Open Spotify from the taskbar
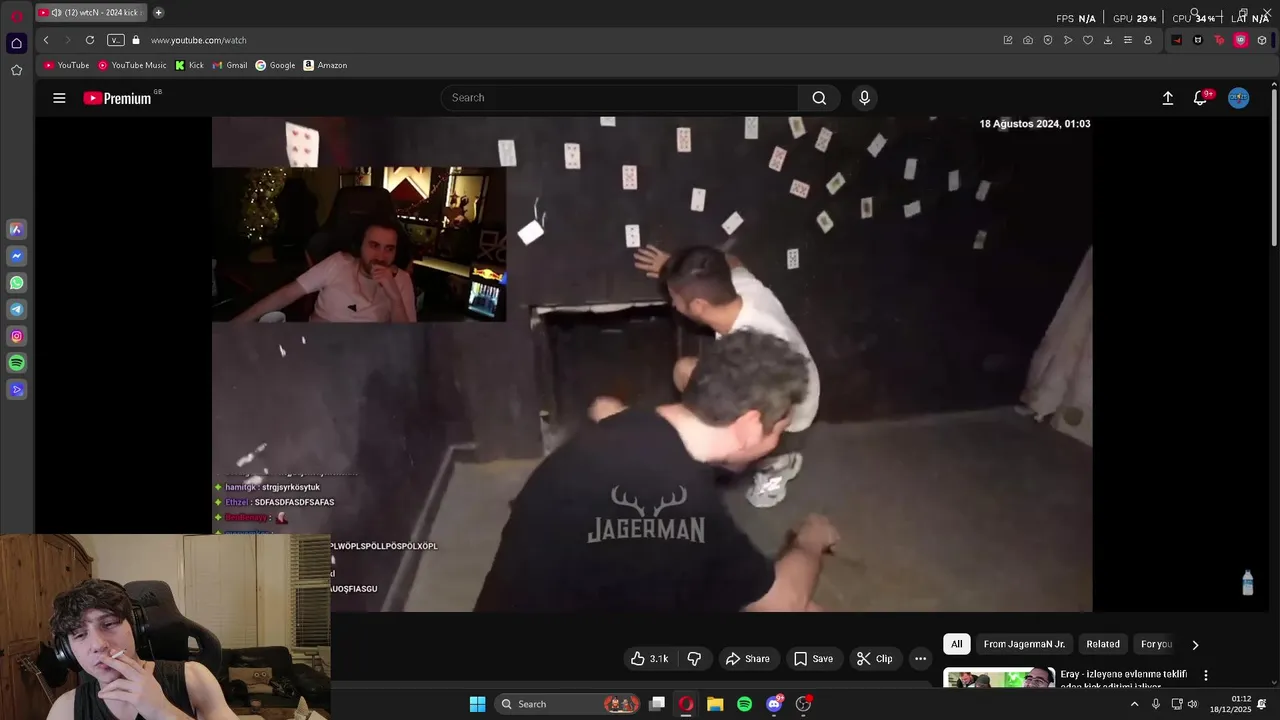The image size is (1280, 720). (x=744, y=704)
